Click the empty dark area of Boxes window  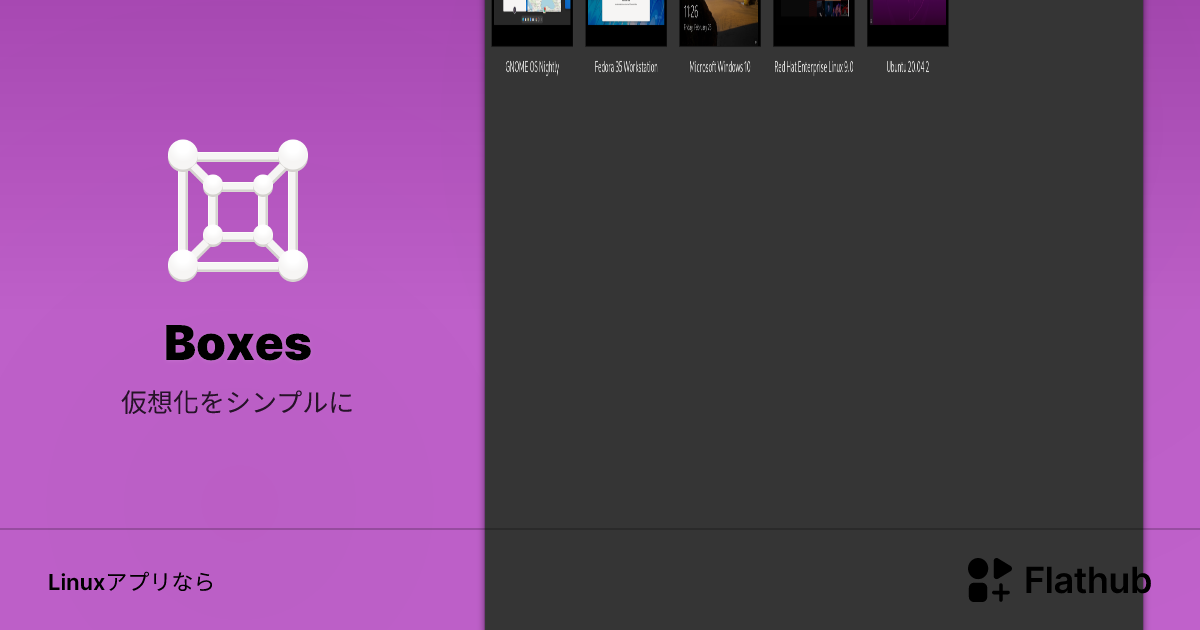tap(812, 300)
